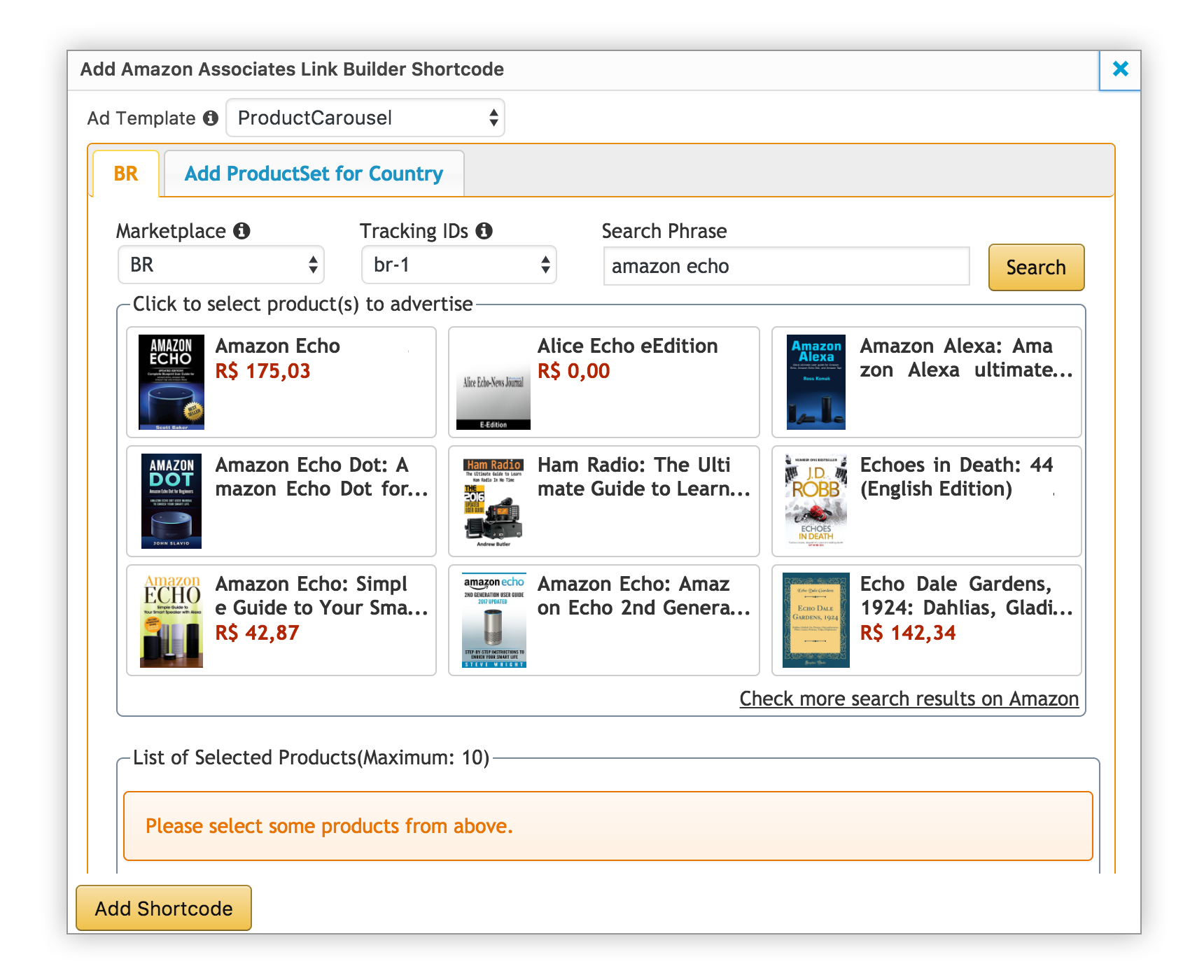Open the Ad Template ProductCarousel dropdown

tap(365, 118)
